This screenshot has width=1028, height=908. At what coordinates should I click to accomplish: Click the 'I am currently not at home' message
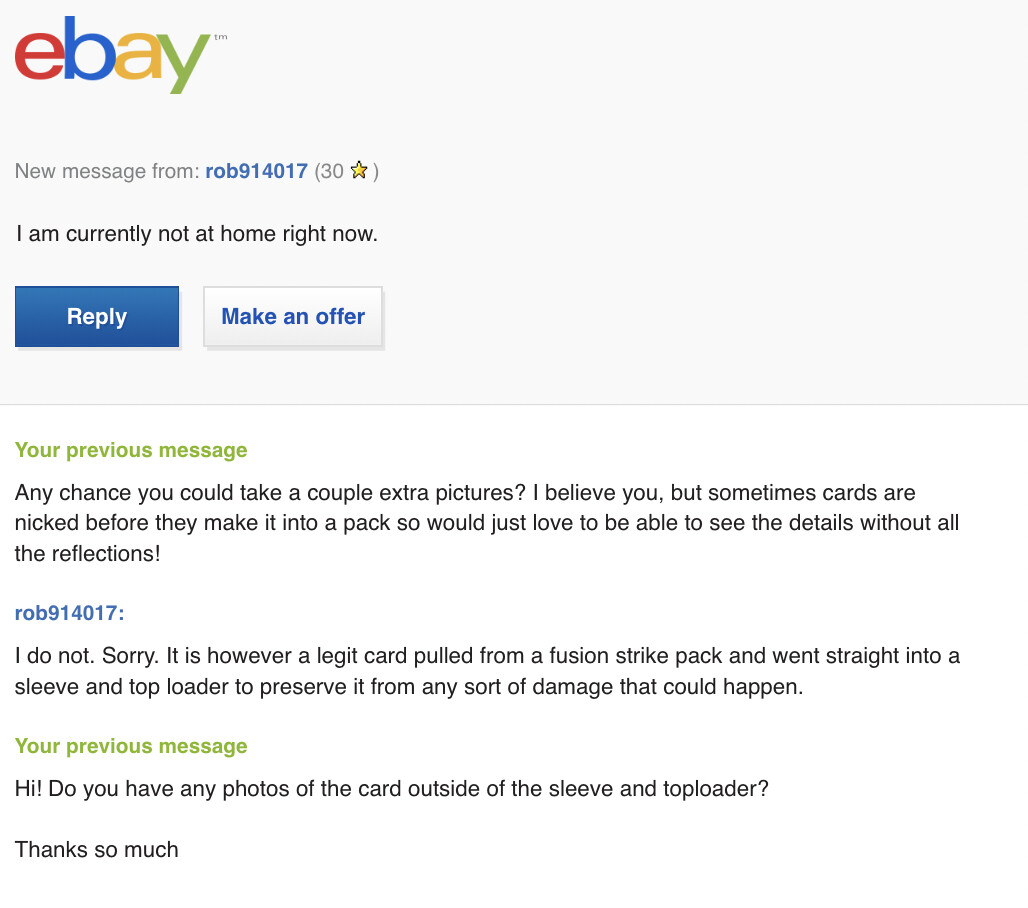(197, 235)
